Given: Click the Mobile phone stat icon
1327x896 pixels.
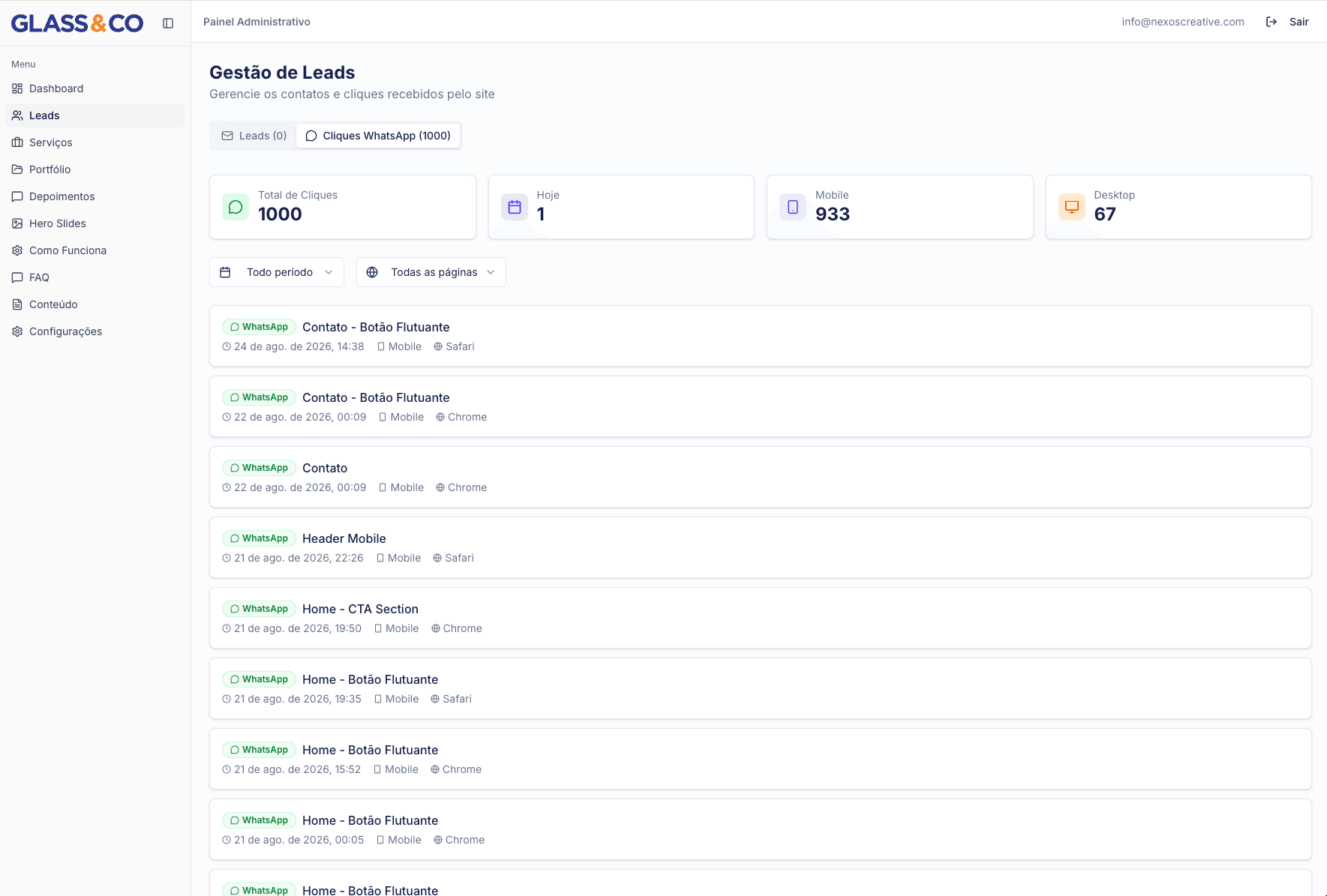Looking at the screenshot, I should [x=793, y=207].
